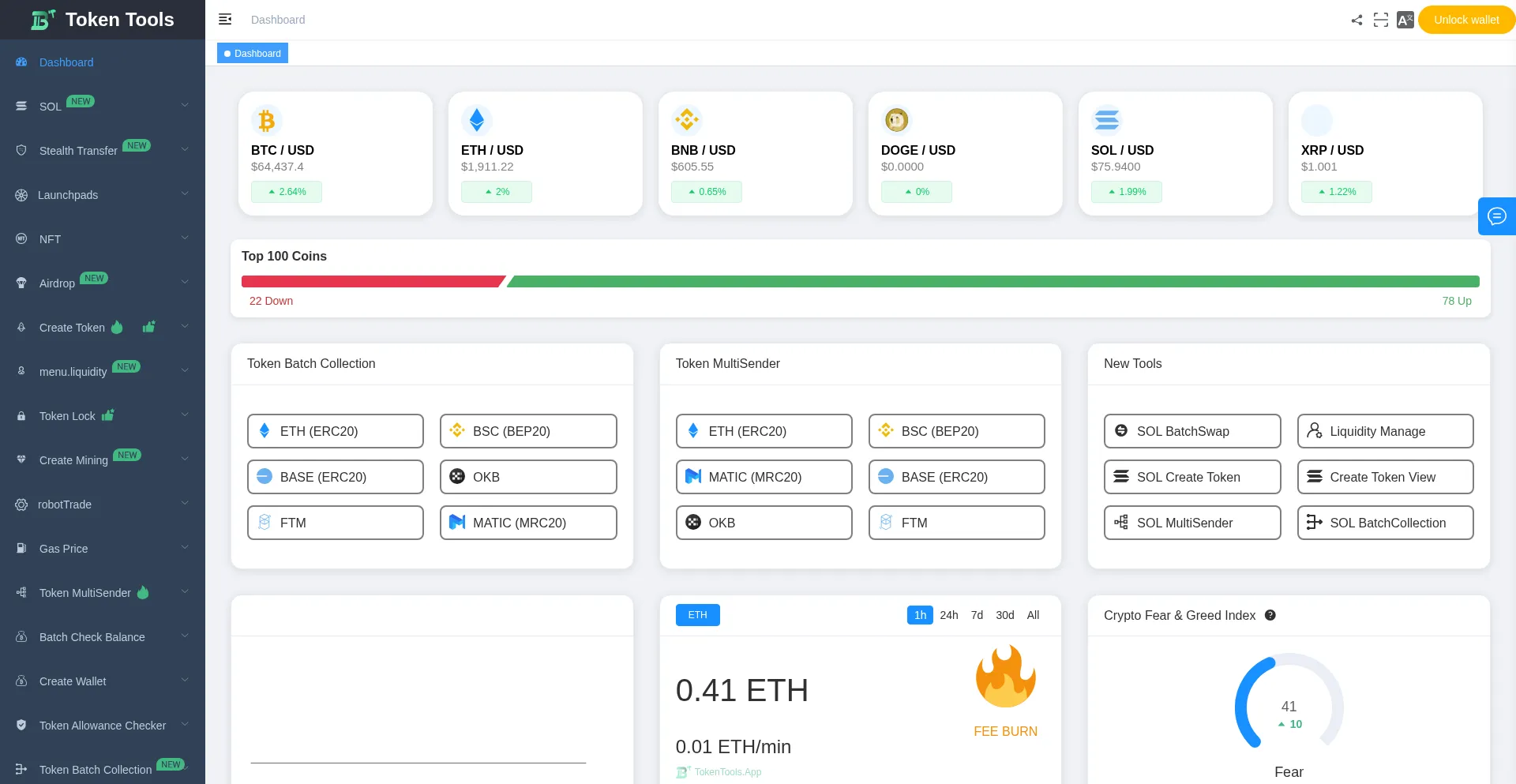Click the Dashboard sidebar gauge icon

tap(21, 62)
